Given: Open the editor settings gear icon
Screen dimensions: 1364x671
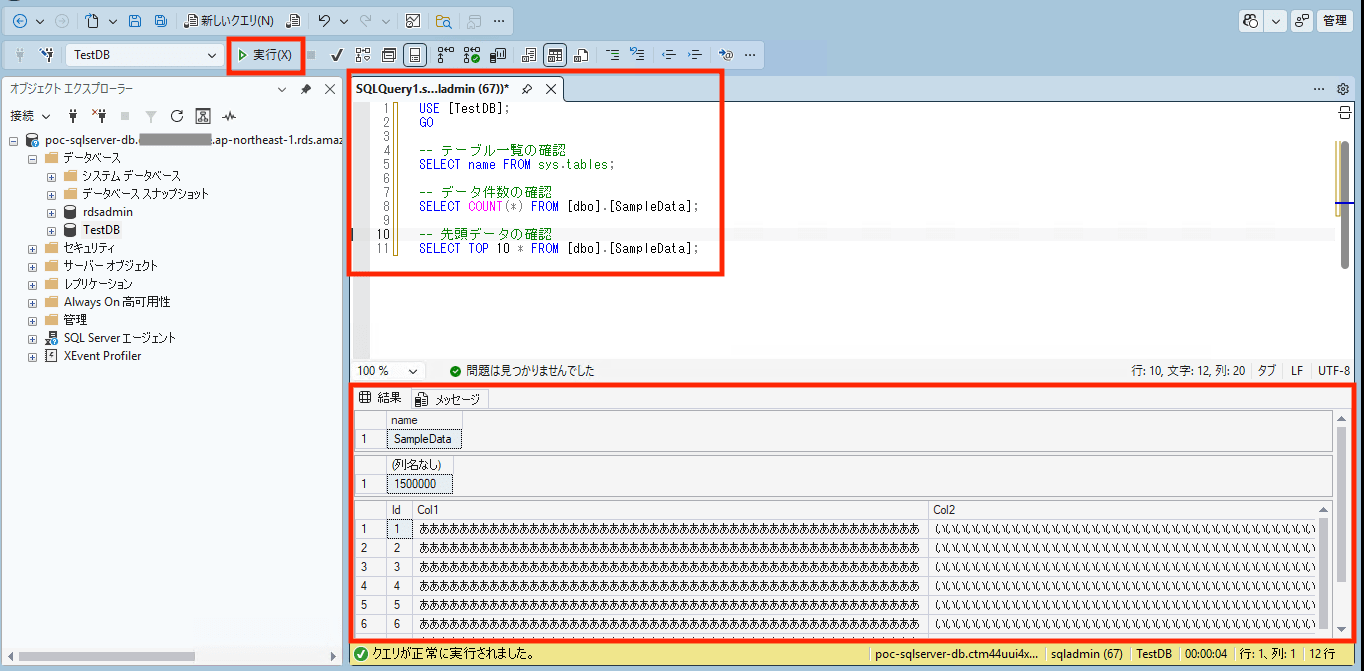Looking at the screenshot, I should point(1343,89).
